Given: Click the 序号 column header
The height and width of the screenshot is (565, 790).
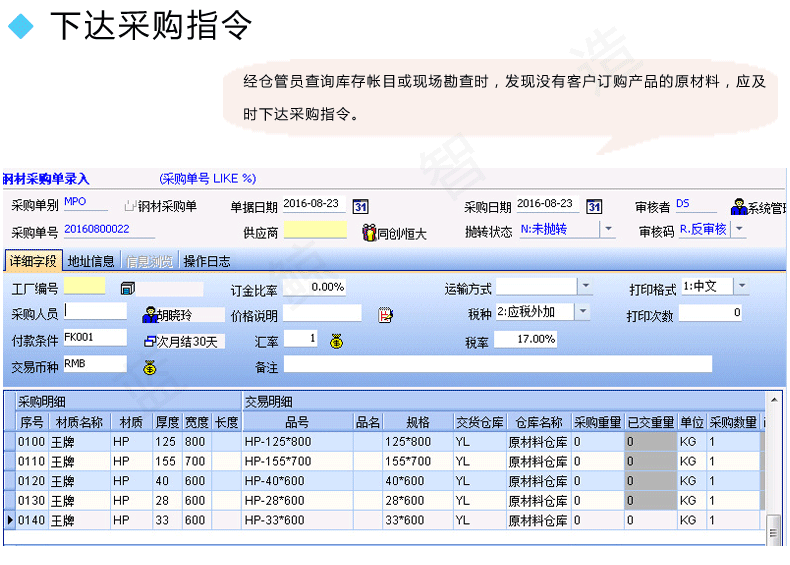Looking at the screenshot, I should click(x=32, y=422).
